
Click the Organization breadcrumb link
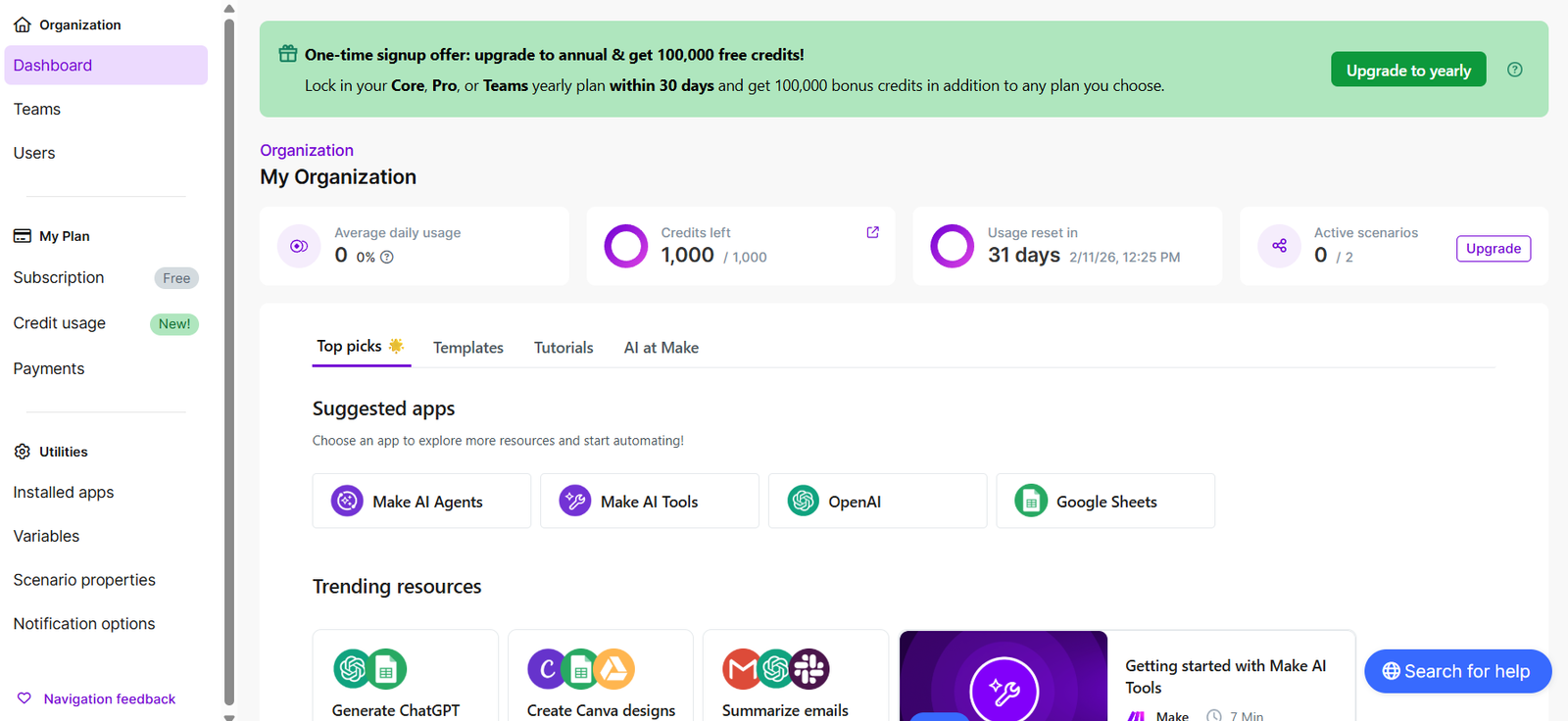(307, 150)
